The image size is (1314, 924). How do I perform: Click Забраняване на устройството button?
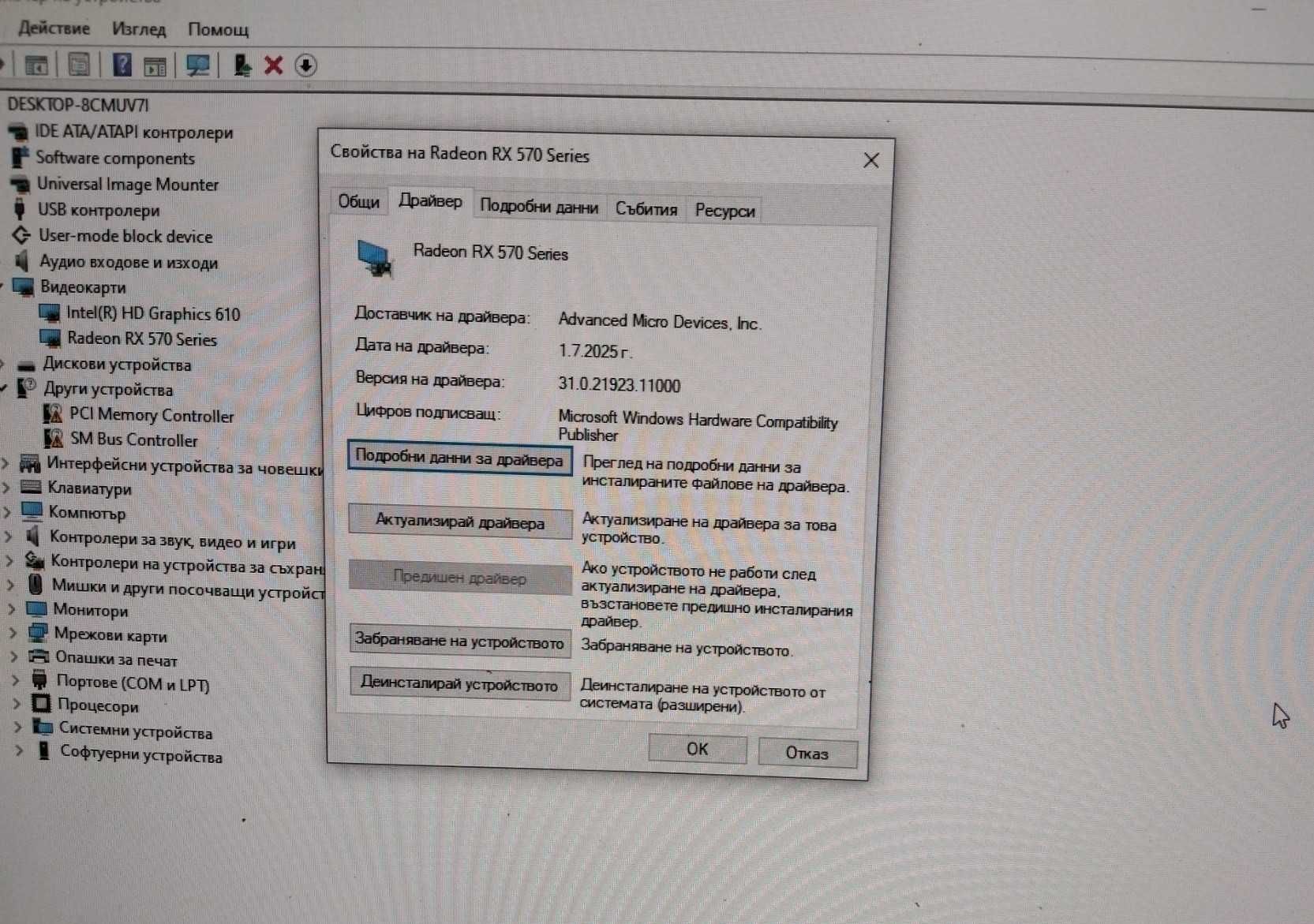(459, 640)
